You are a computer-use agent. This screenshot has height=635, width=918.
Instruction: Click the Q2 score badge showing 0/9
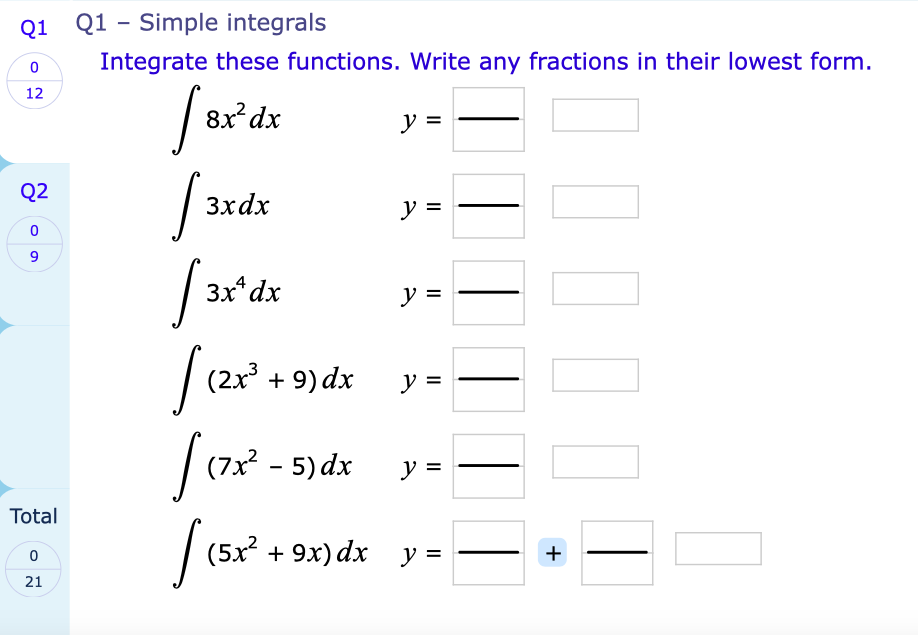click(34, 242)
